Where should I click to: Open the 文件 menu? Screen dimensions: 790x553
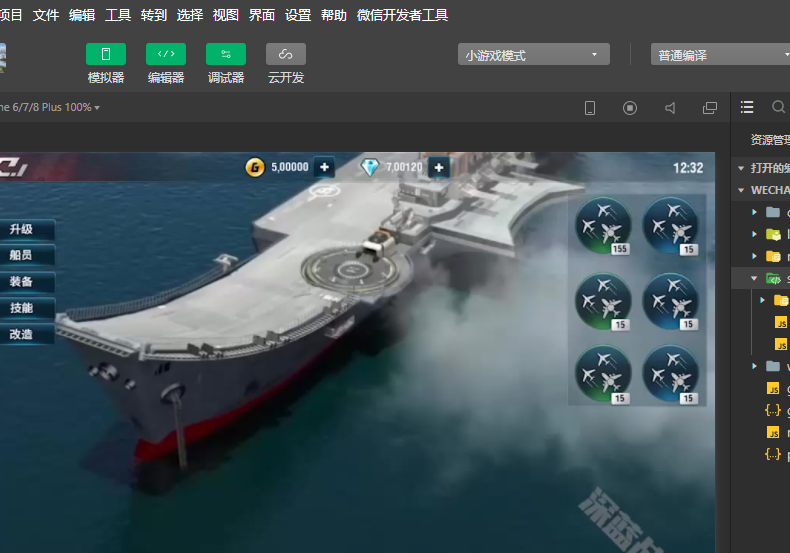[x=46, y=15]
